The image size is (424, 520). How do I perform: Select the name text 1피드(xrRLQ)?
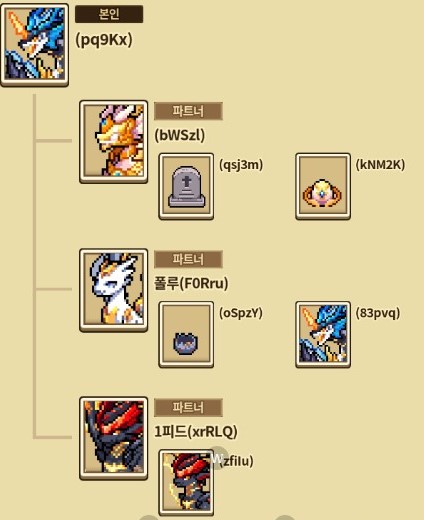[x=196, y=432]
